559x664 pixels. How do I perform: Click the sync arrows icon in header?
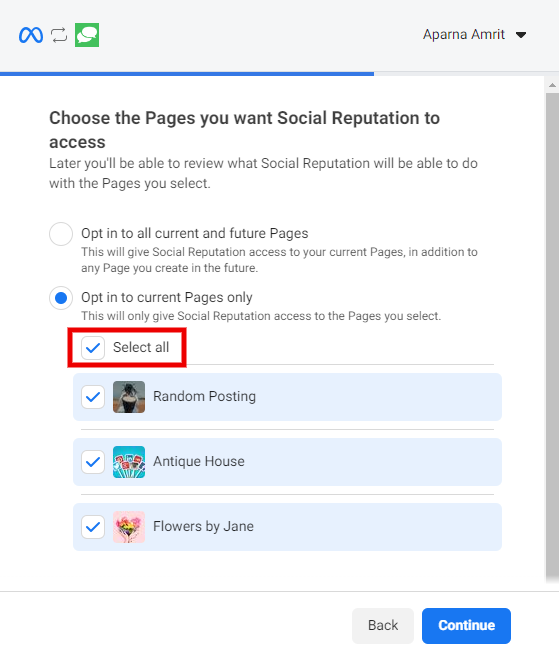[59, 35]
